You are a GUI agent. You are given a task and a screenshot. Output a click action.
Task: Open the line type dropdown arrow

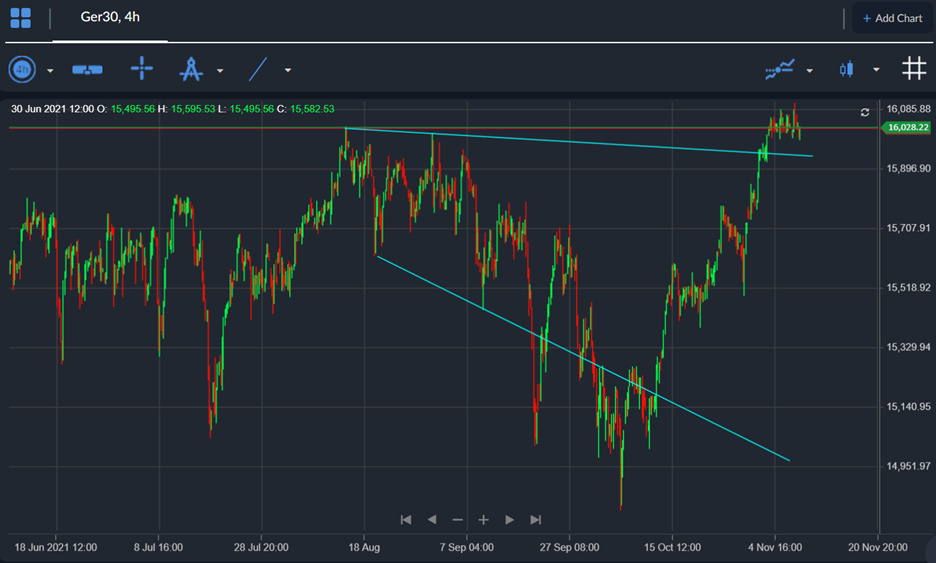288,70
